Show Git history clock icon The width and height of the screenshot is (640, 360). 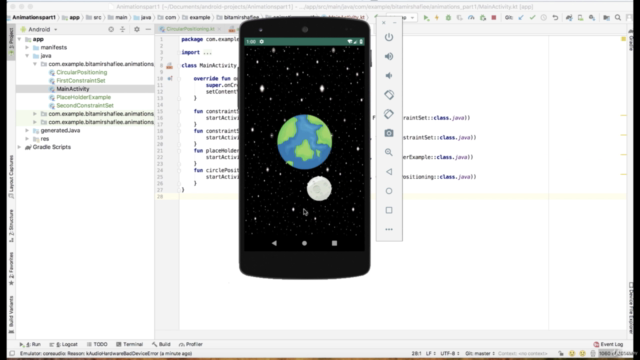(x=544, y=18)
